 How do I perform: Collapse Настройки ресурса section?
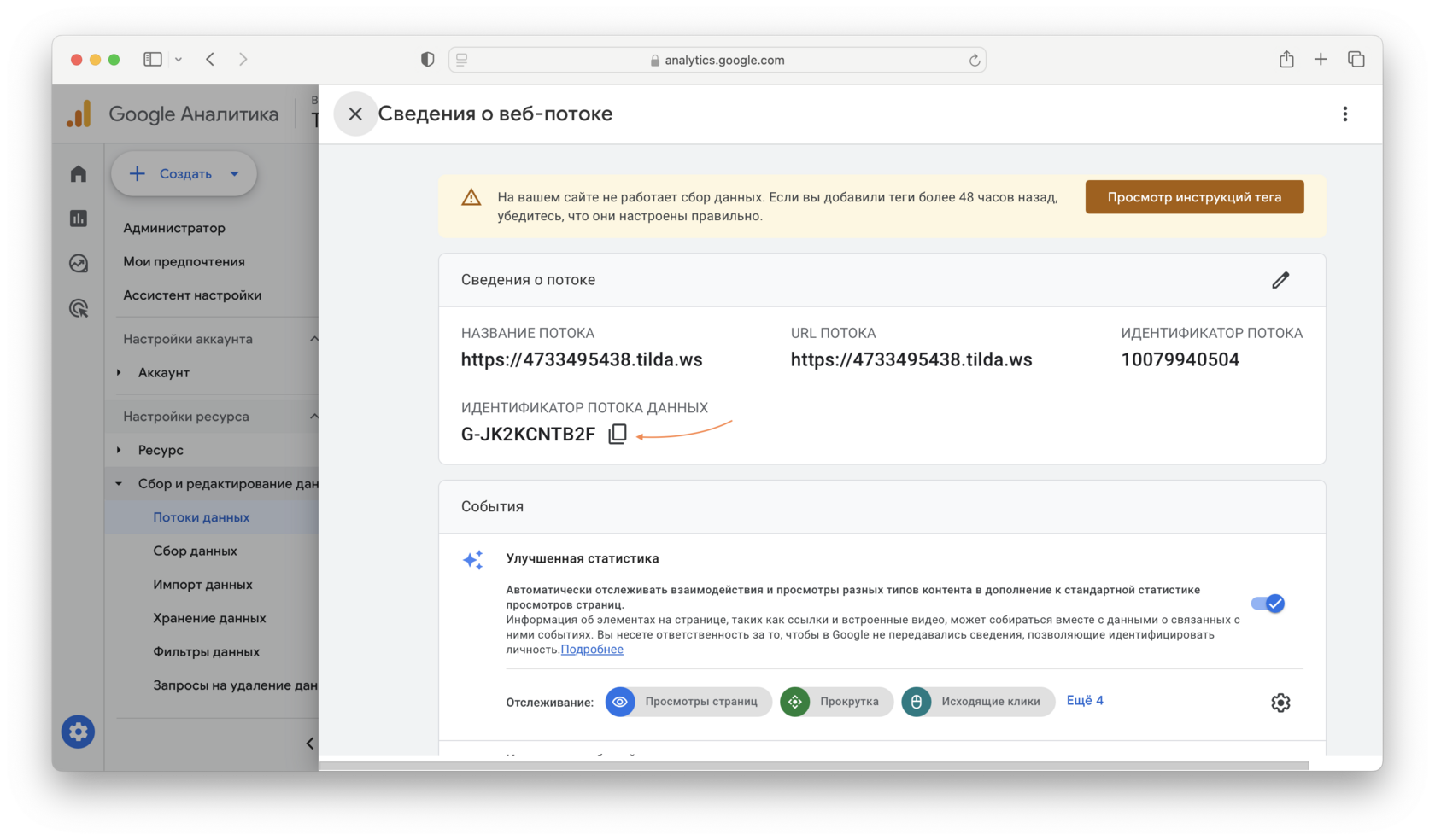(x=313, y=417)
